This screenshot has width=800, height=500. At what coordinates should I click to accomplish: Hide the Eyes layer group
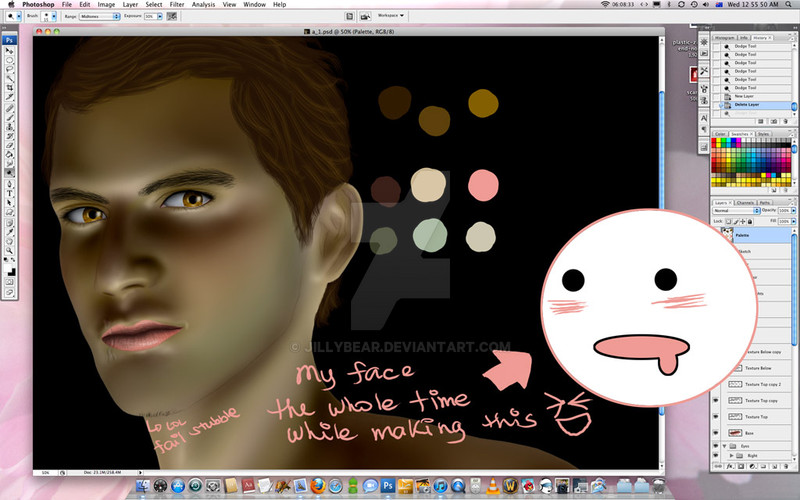point(716,446)
